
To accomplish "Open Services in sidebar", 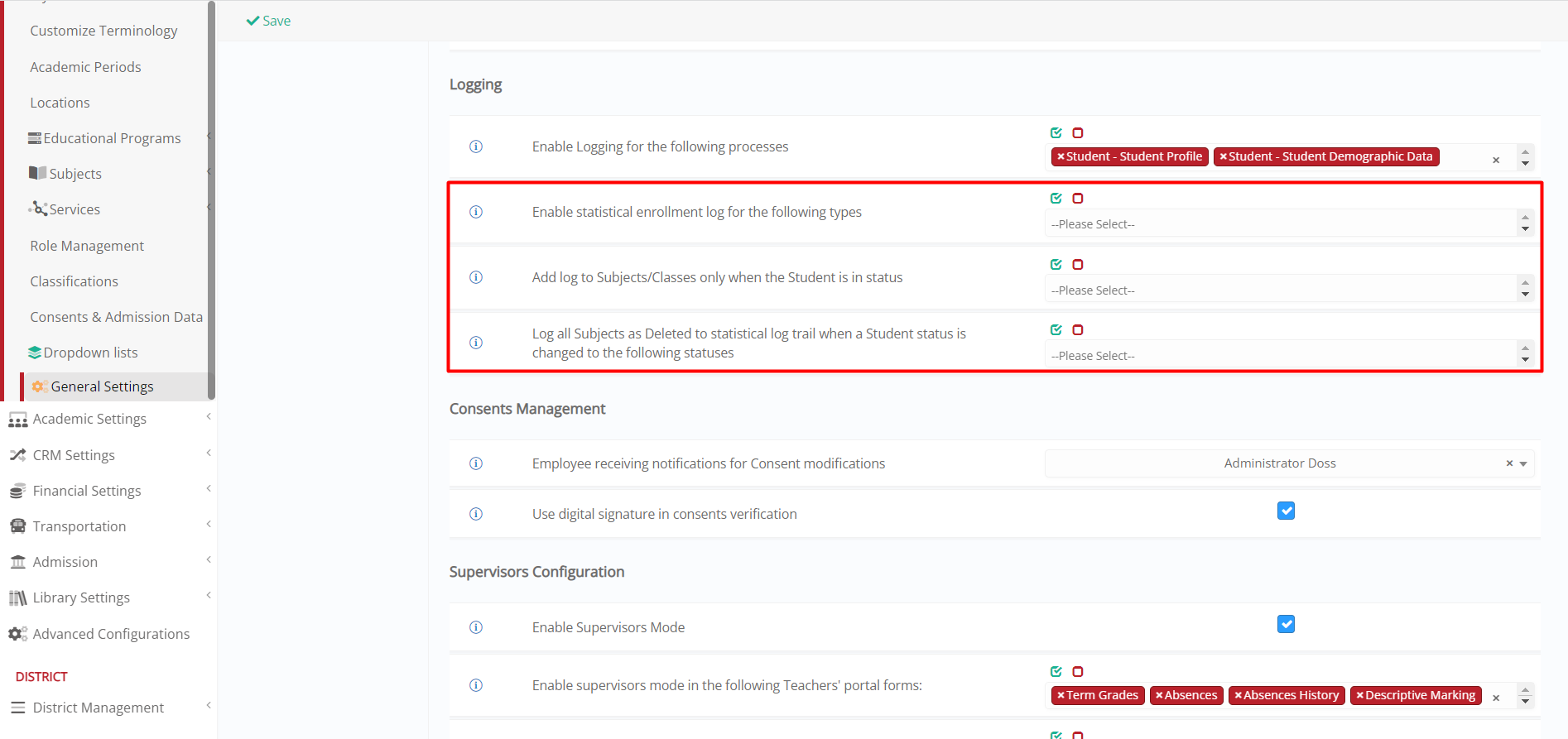I will tap(75, 209).
